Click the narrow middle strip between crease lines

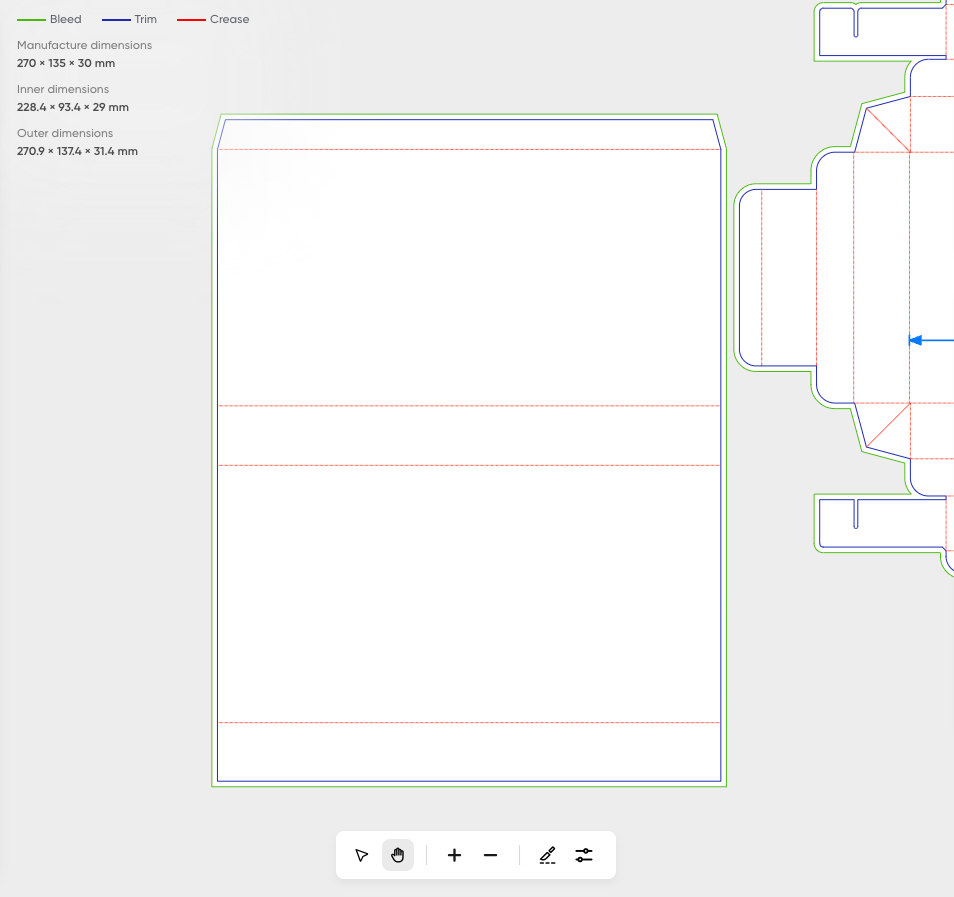468,435
